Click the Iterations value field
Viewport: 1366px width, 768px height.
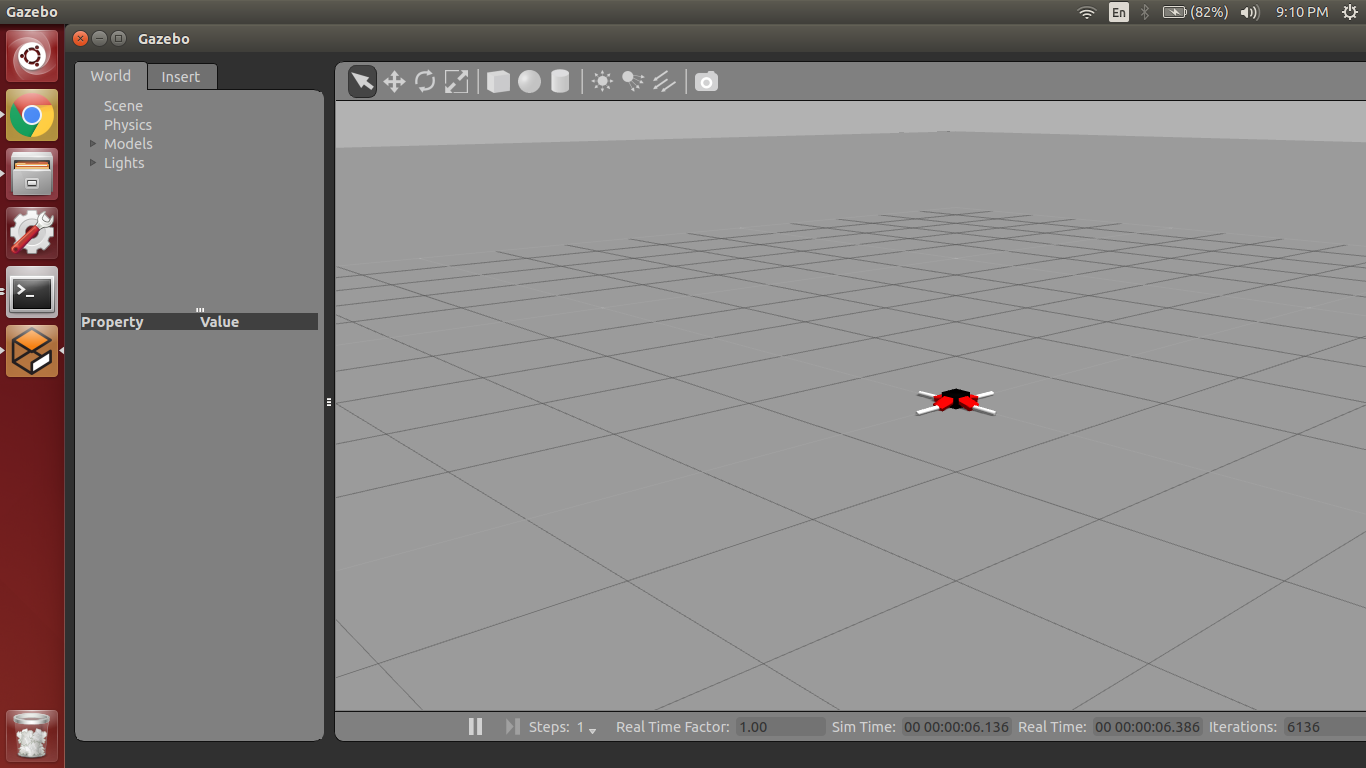pos(1323,727)
